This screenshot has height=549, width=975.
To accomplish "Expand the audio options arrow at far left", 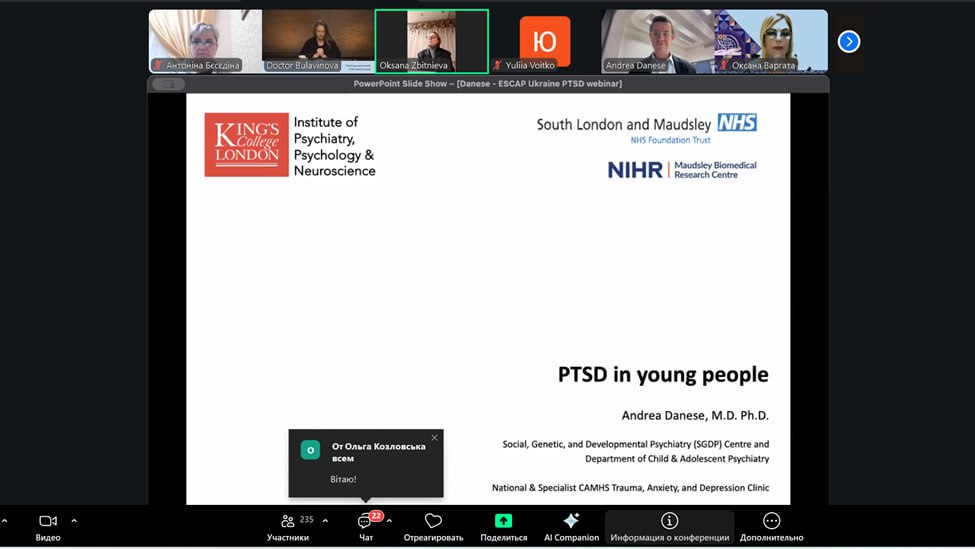I will pos(4,521).
